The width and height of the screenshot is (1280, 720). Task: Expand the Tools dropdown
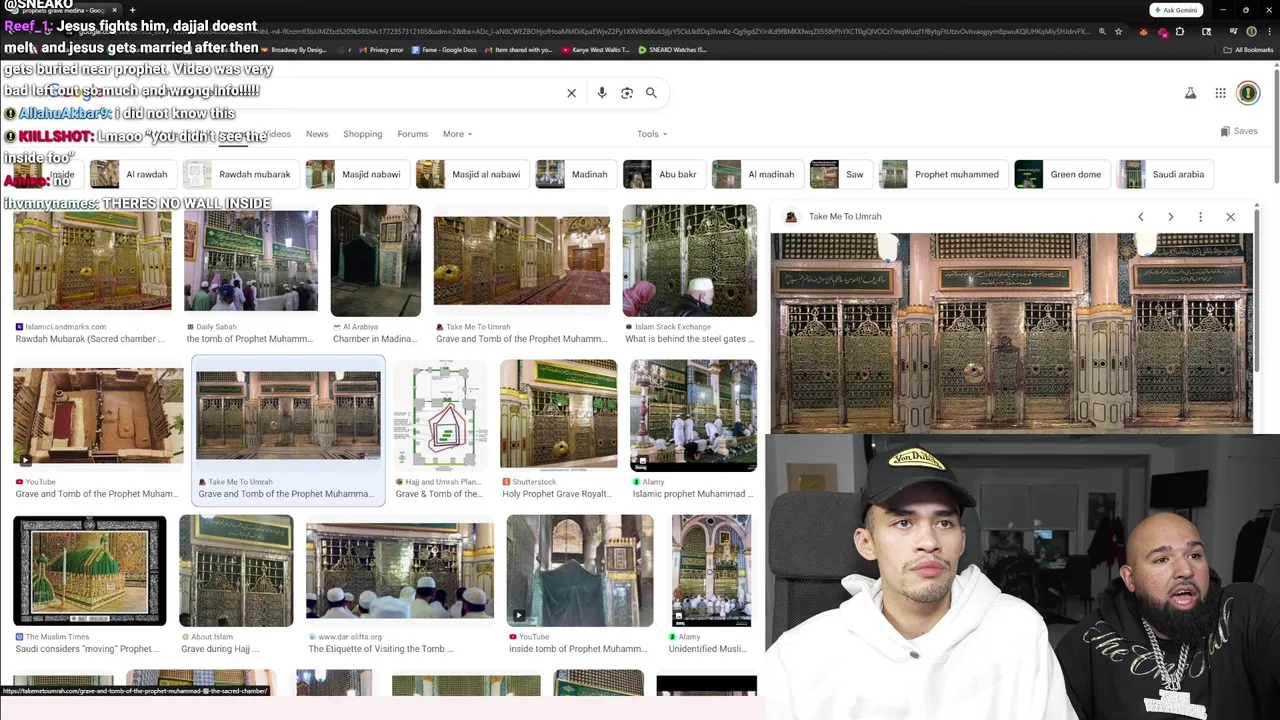652,134
